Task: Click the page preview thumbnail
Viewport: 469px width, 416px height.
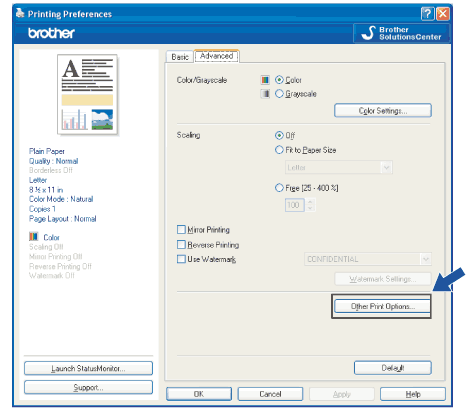Action: coord(87,95)
